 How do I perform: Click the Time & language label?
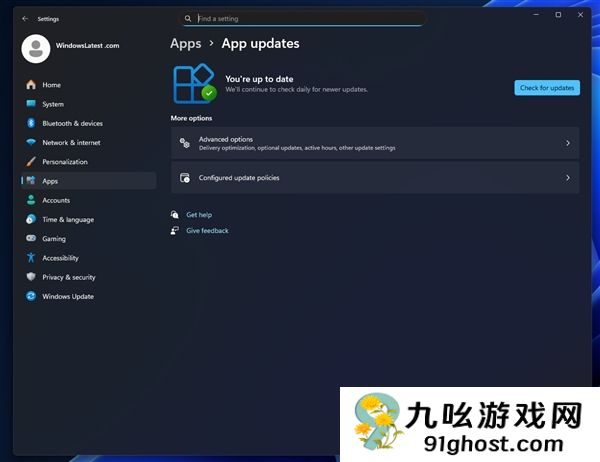(68, 219)
